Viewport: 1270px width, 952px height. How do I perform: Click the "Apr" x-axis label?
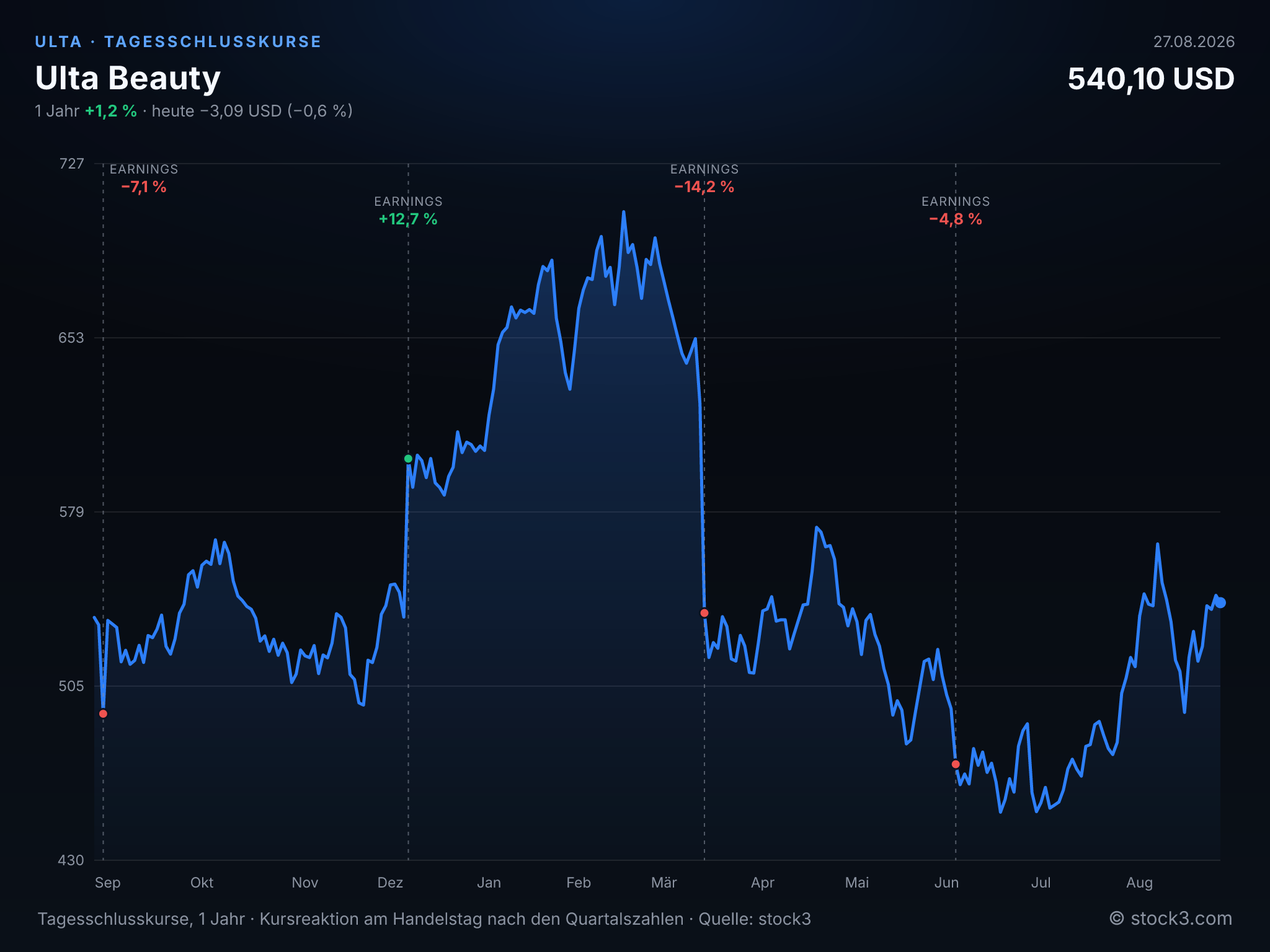tap(763, 883)
